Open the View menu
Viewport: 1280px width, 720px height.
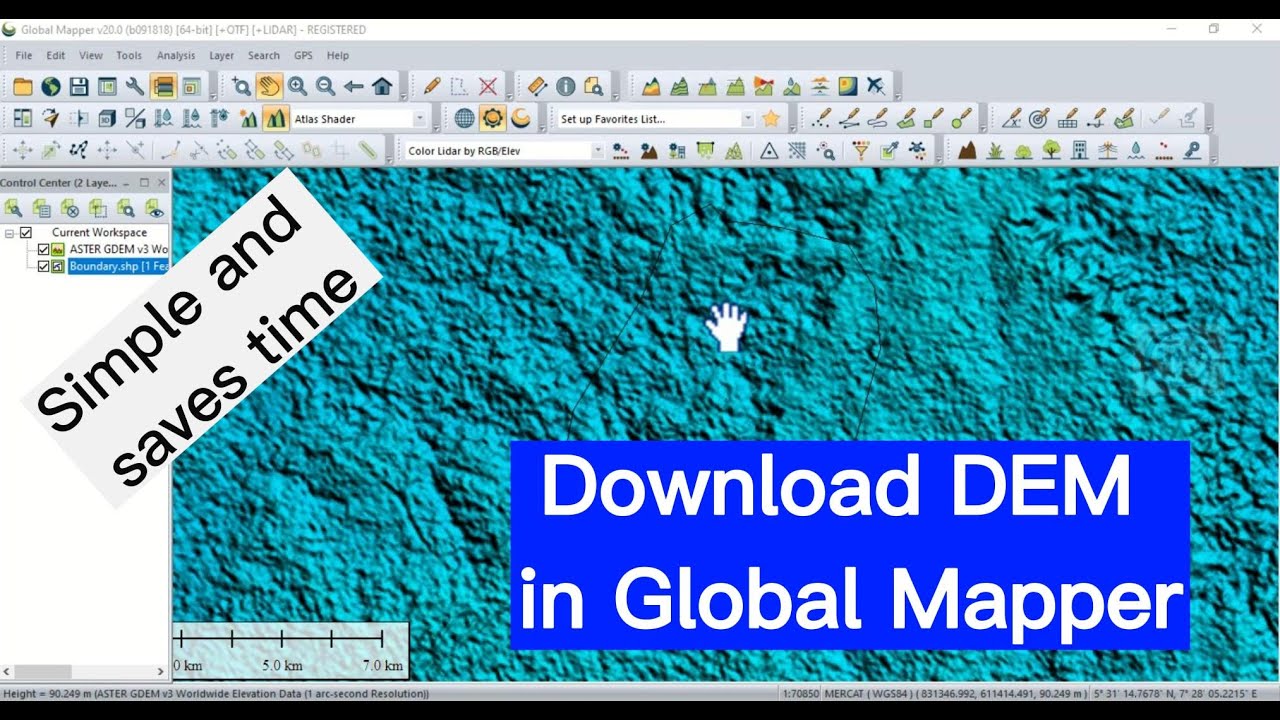coord(91,55)
